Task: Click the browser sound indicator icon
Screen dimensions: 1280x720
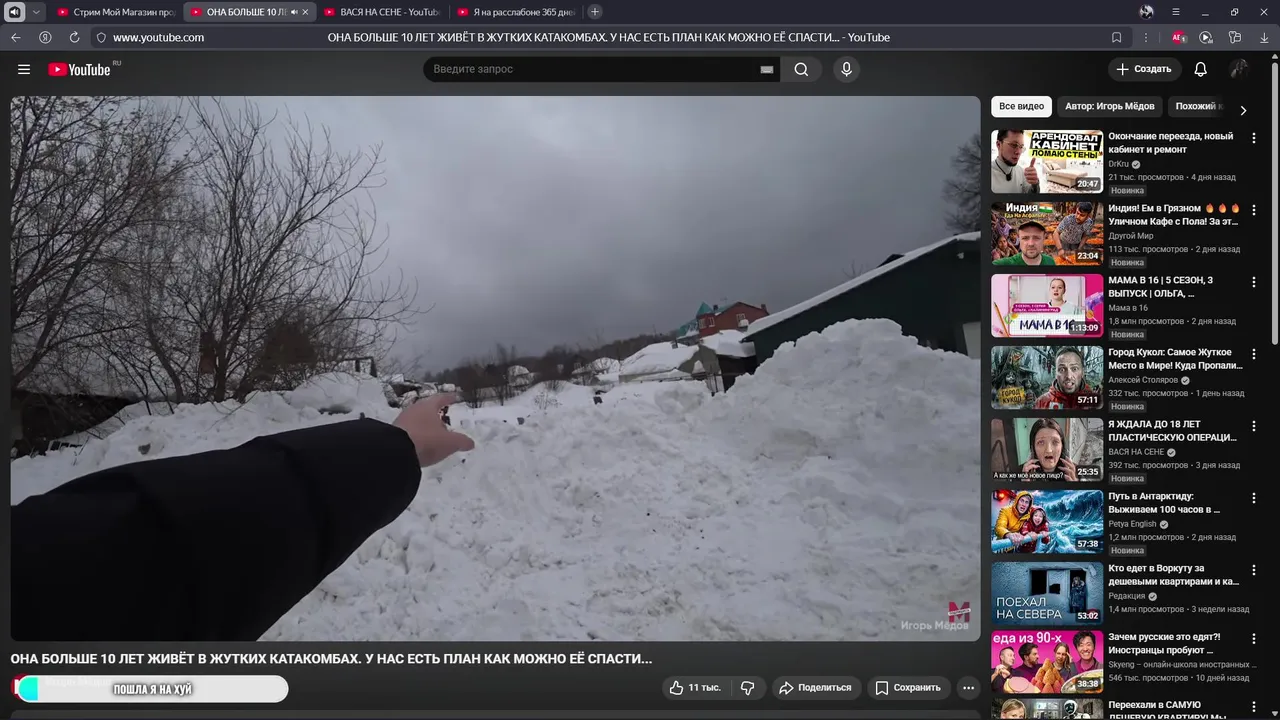Action: 15,12
